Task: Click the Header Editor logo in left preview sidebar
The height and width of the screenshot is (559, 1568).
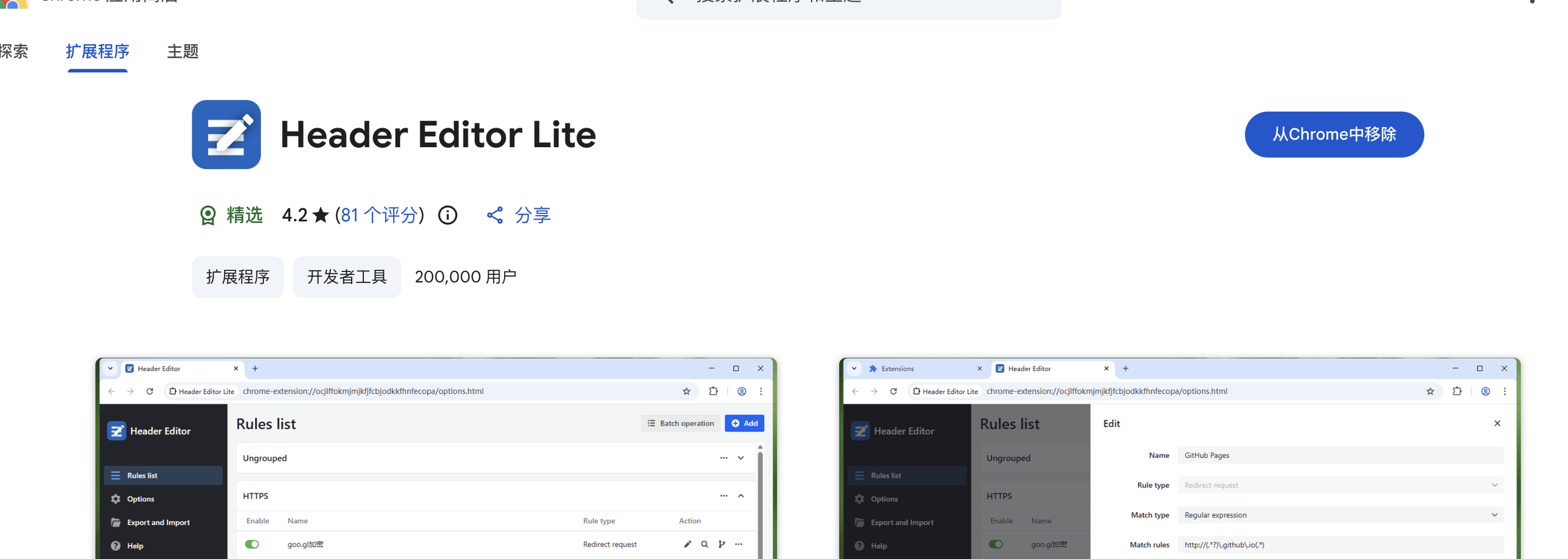Action: tap(116, 431)
